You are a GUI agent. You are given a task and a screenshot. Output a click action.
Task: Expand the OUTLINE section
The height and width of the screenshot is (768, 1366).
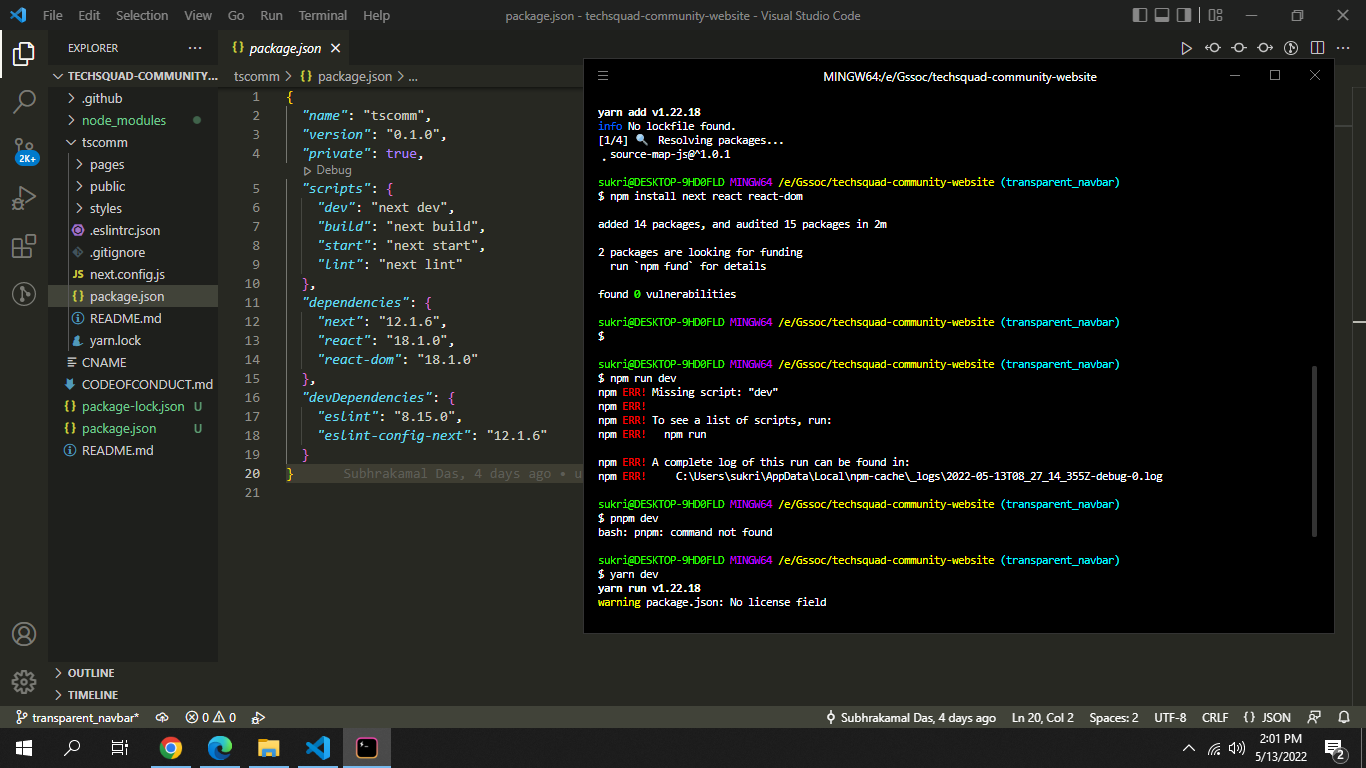[133, 673]
